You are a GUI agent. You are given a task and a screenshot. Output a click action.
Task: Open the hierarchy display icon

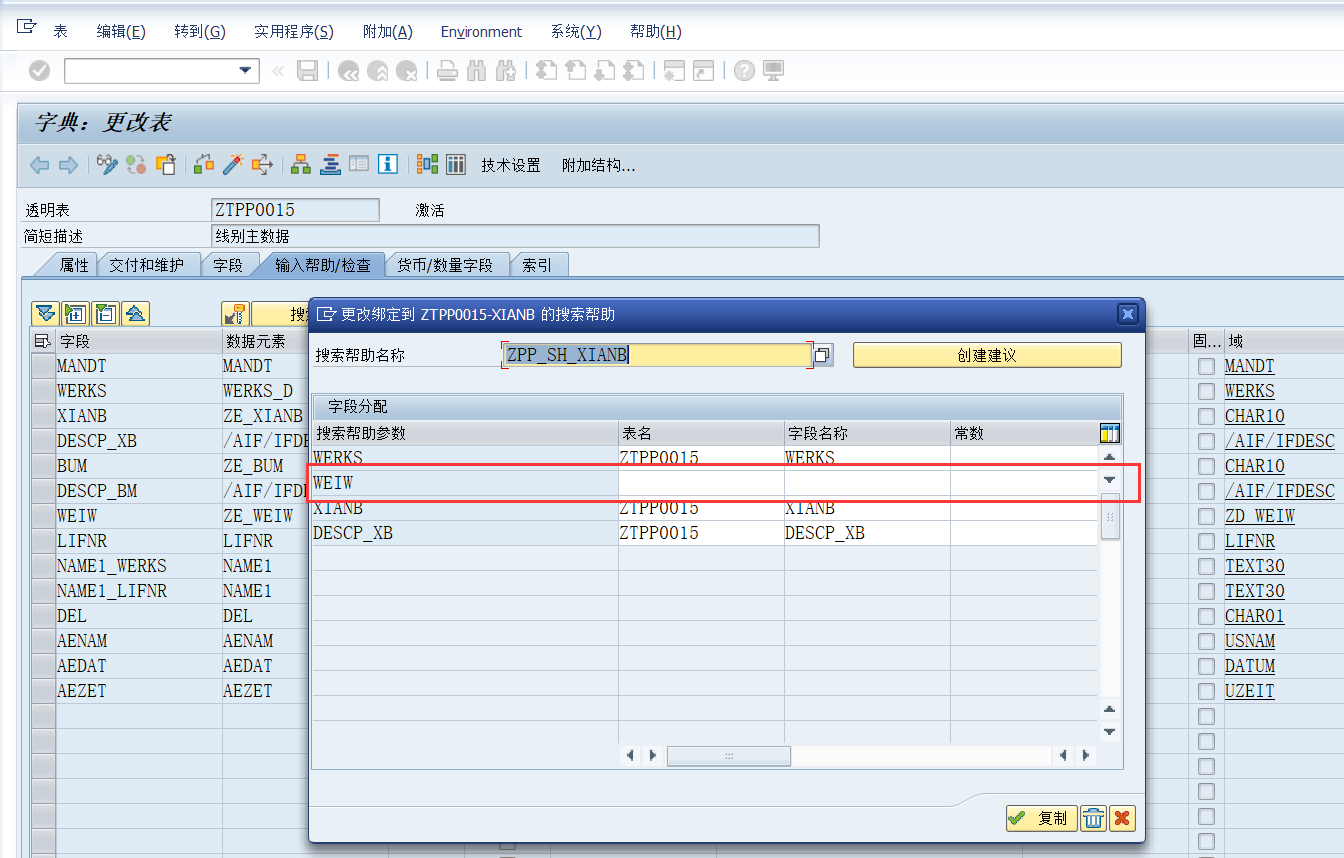pyautogui.click(x=301, y=164)
